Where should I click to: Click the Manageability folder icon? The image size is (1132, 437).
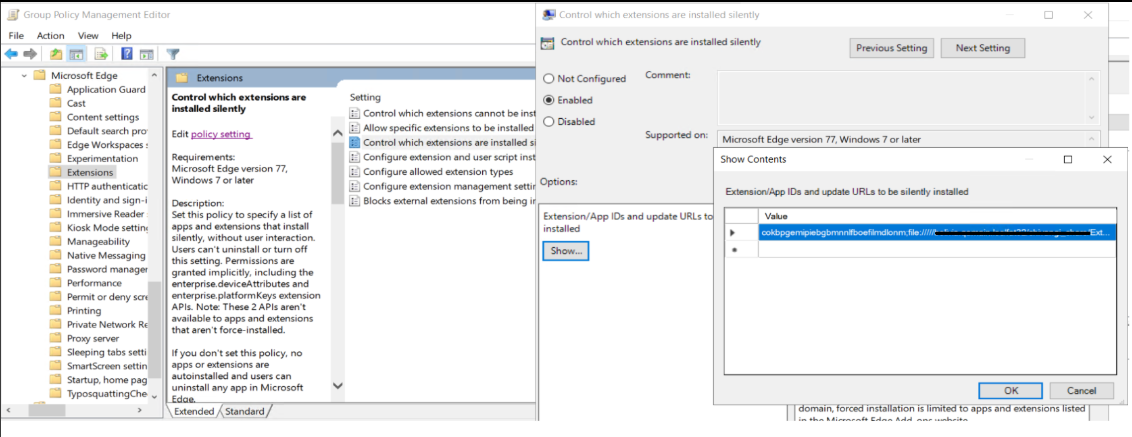pos(55,241)
